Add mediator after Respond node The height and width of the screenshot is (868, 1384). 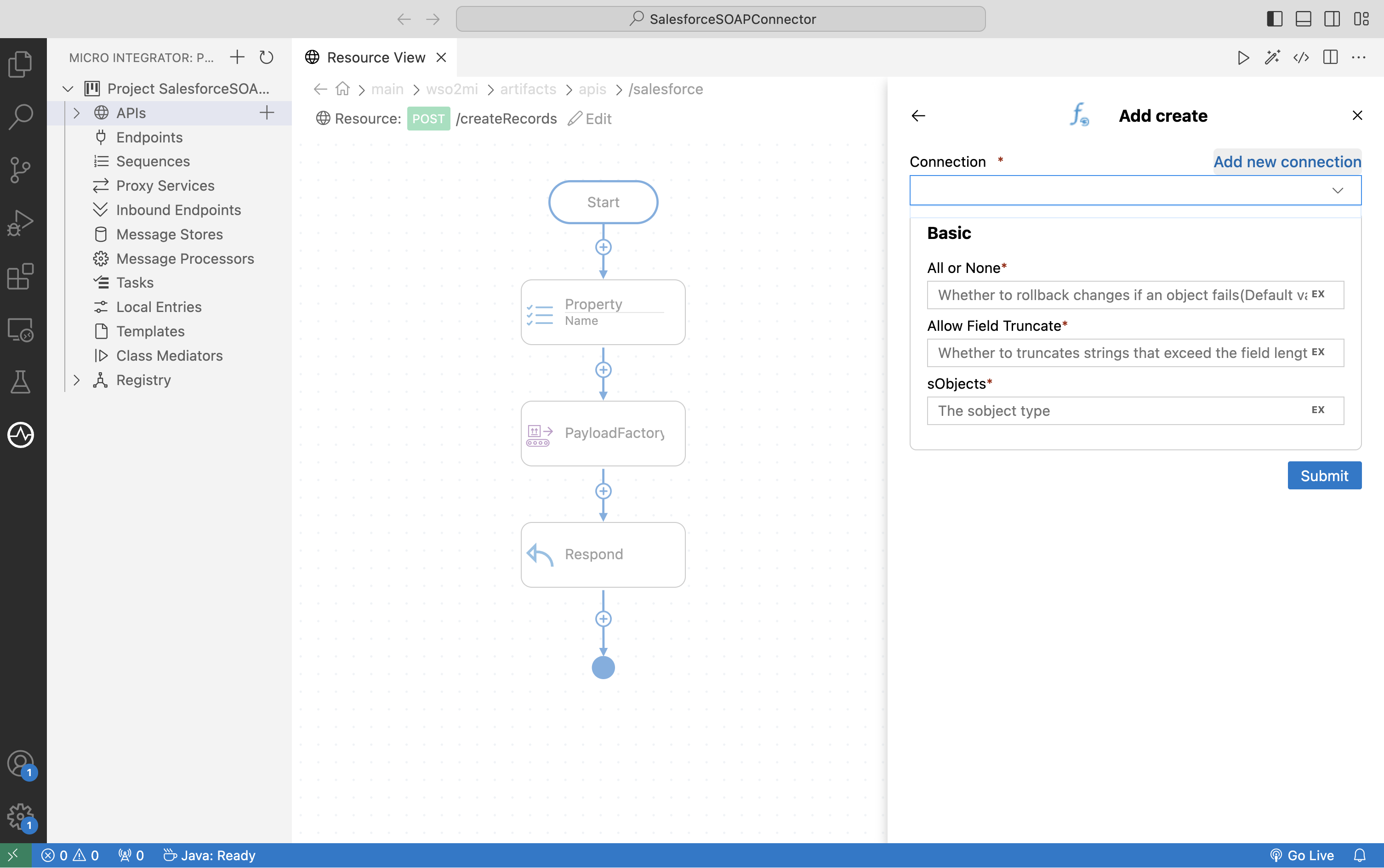tap(603, 619)
